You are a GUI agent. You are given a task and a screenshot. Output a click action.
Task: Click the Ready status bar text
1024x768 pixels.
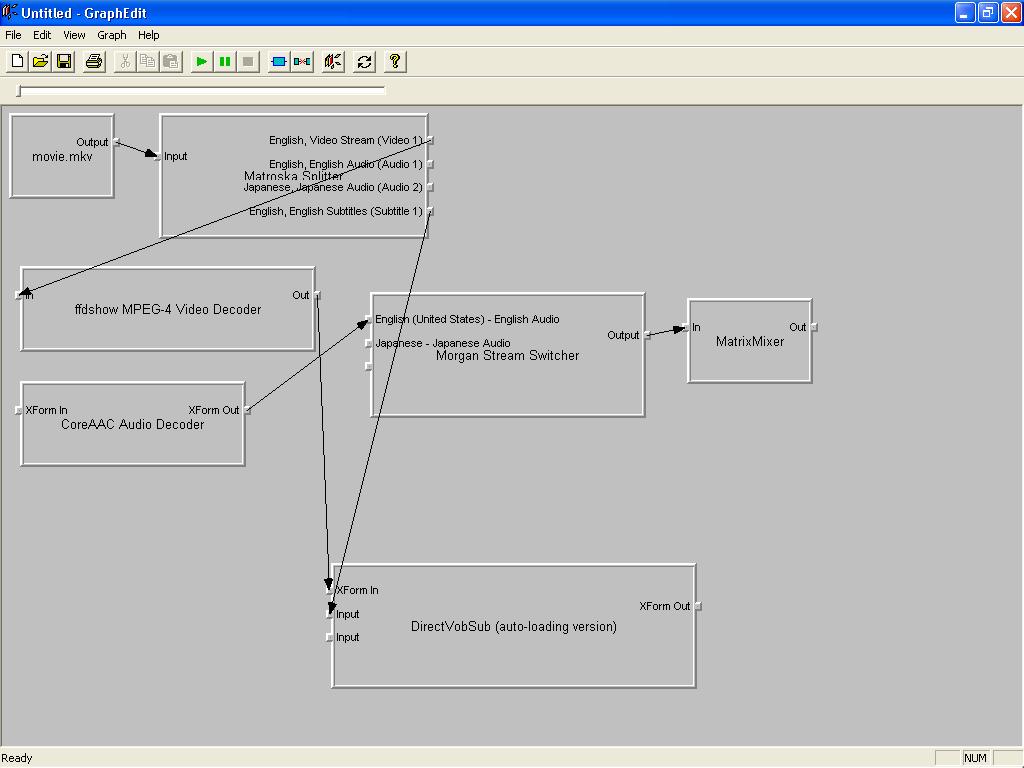(x=17, y=758)
